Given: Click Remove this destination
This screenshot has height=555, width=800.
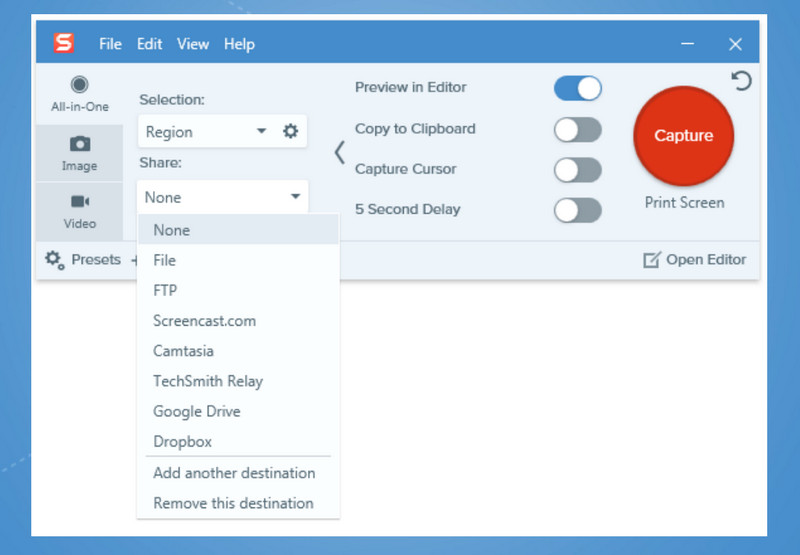Looking at the screenshot, I should coord(238,503).
